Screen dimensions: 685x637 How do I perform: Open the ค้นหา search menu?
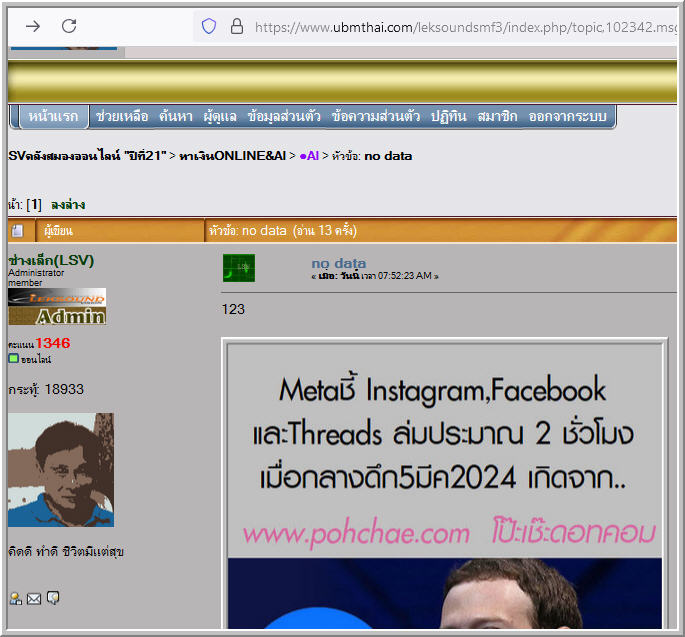tap(176, 117)
